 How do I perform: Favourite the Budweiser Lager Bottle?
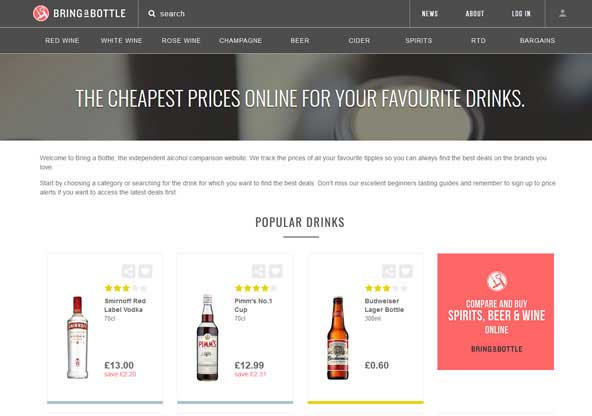tap(406, 271)
